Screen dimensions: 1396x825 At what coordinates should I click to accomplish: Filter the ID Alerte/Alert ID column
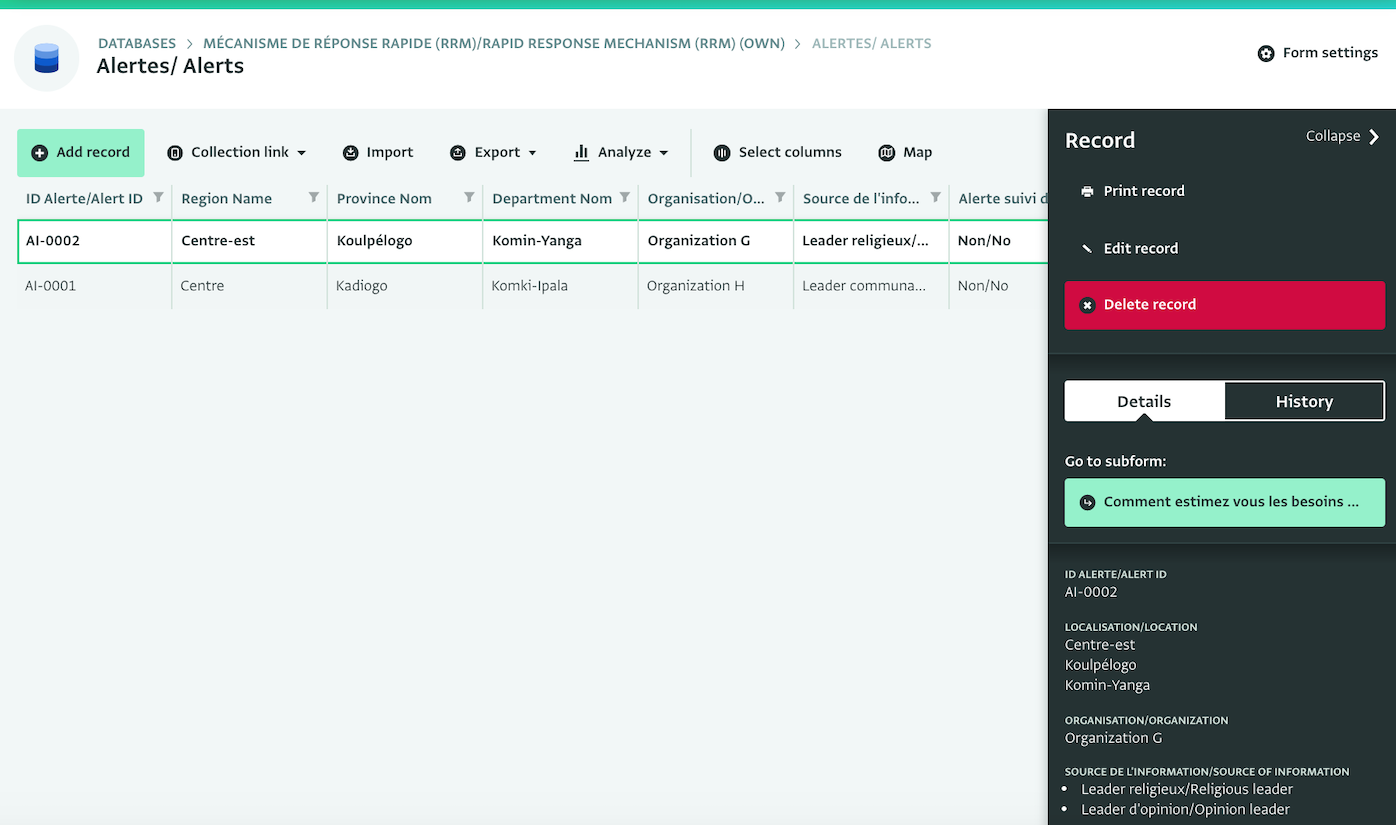click(x=158, y=197)
